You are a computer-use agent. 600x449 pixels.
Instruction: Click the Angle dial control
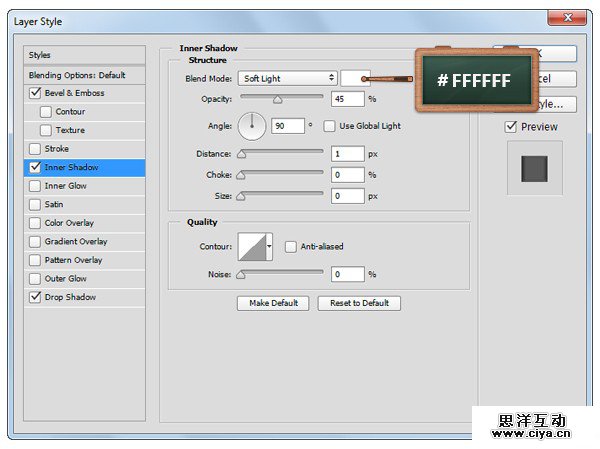coord(253,126)
